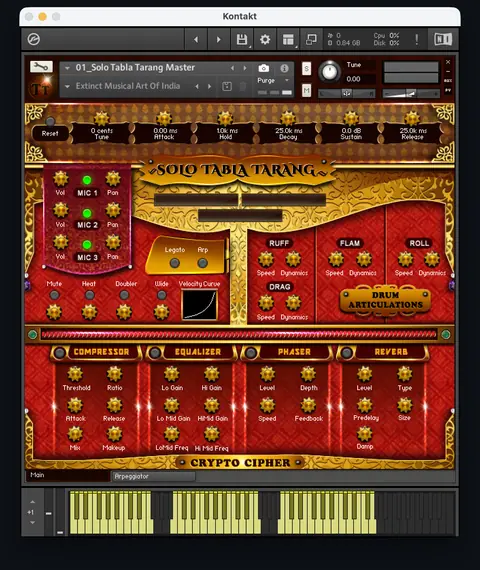Open instrument edit wrench icon
480x570 pixels.
pos(41,67)
